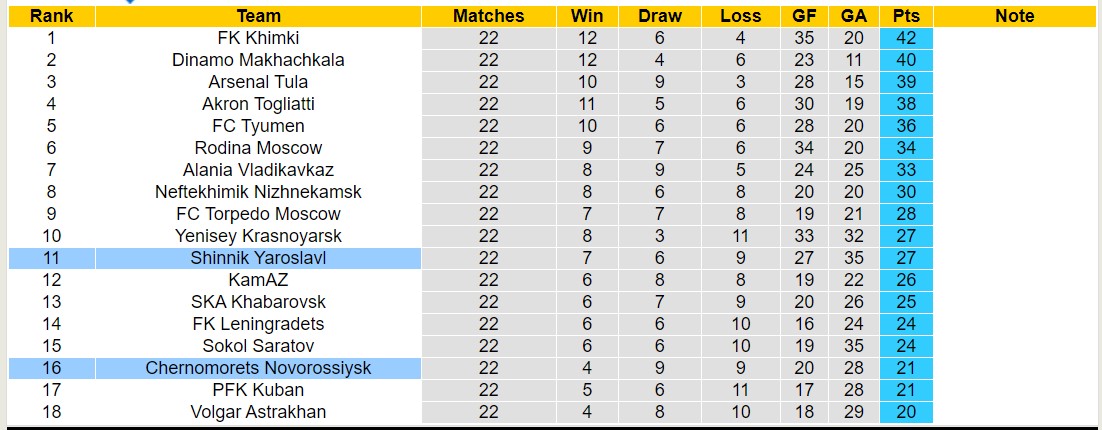Click the Pts column header
Screen dimensions: 1102x430
point(907,16)
